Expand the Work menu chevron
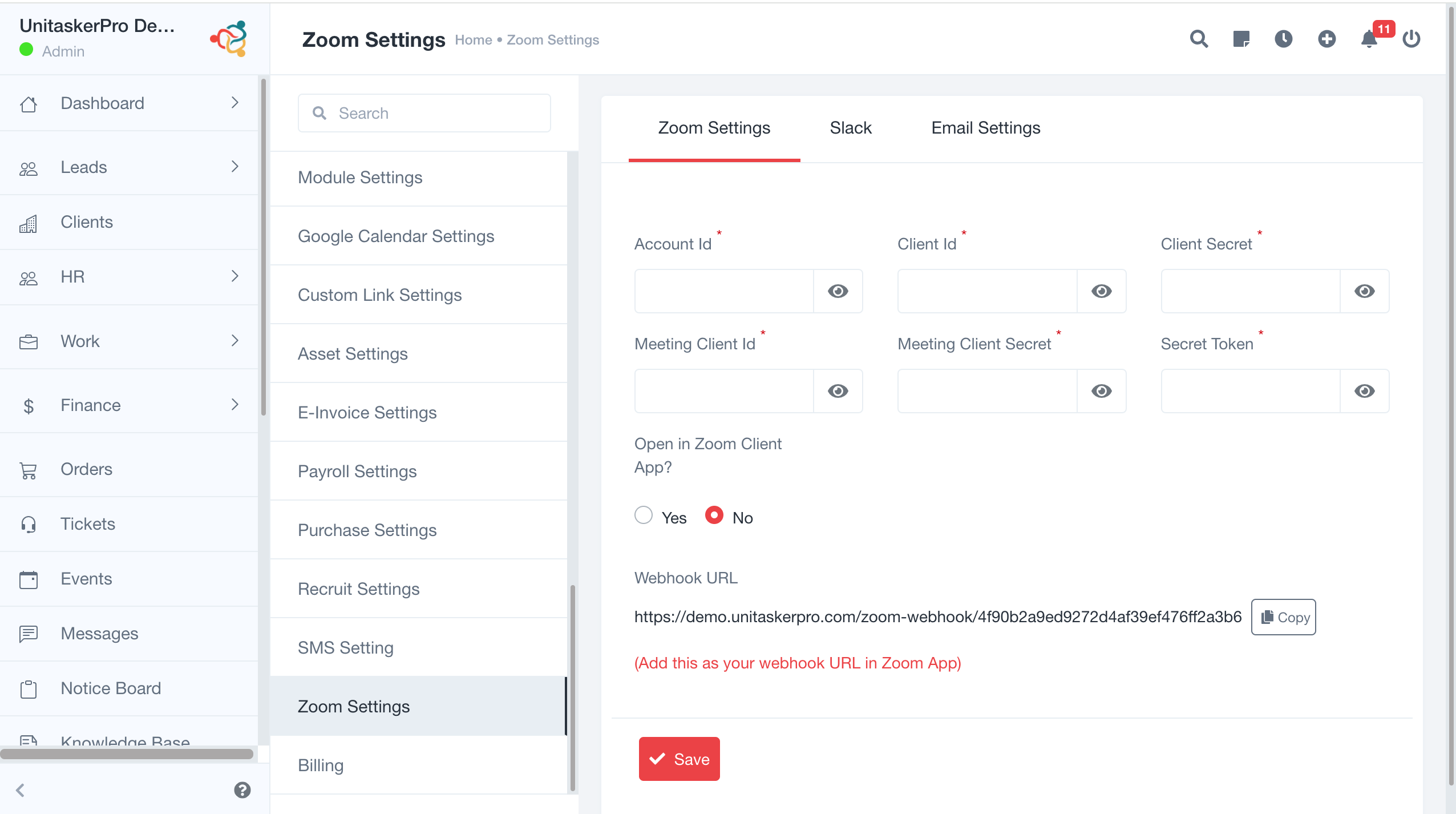 coord(235,341)
